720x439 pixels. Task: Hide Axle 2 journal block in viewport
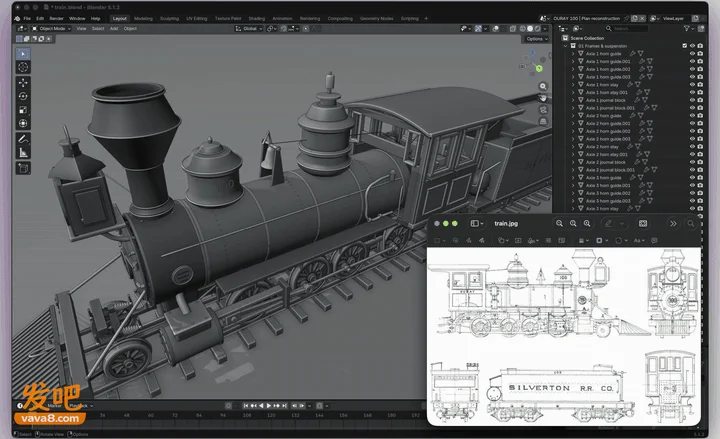pos(692,162)
